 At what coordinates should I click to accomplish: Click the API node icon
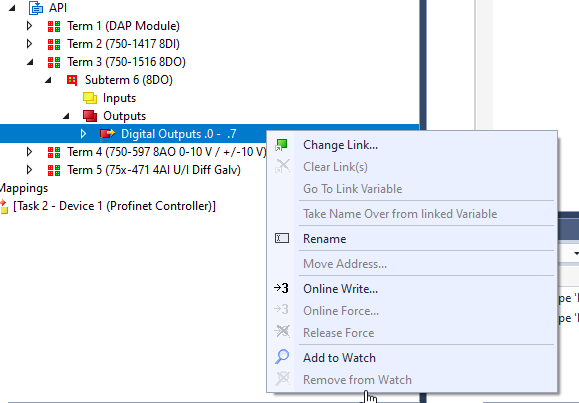coord(36,7)
